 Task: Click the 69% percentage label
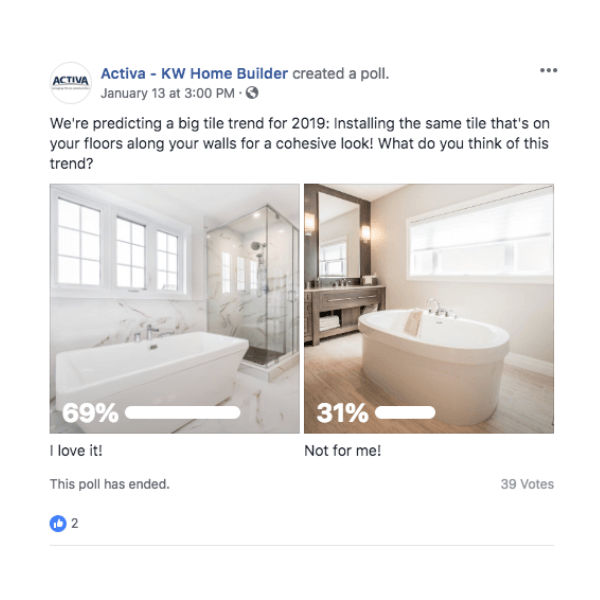click(90, 413)
